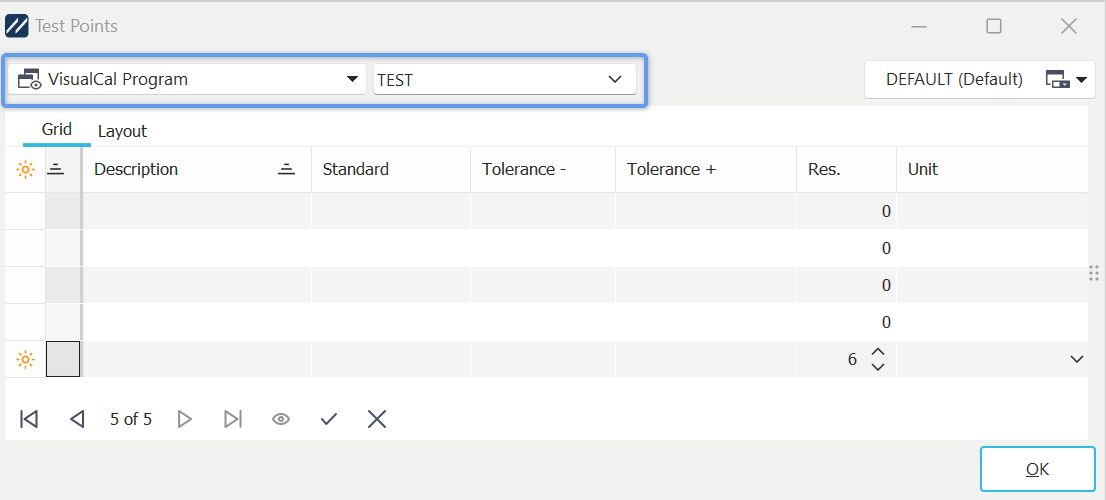Screen dimensions: 1106x500
Task: Increase the Res. value 6 with the up arrow
Action: click(877, 352)
